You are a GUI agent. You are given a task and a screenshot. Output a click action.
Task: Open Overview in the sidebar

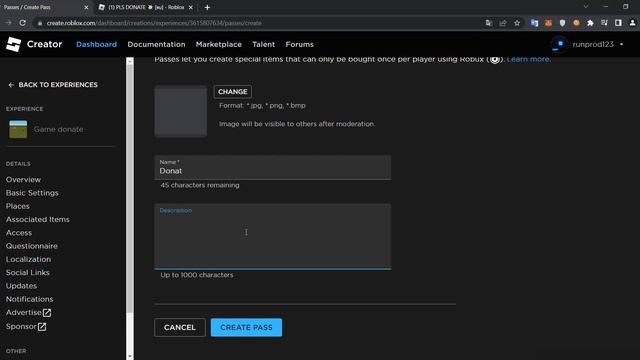pyautogui.click(x=23, y=180)
